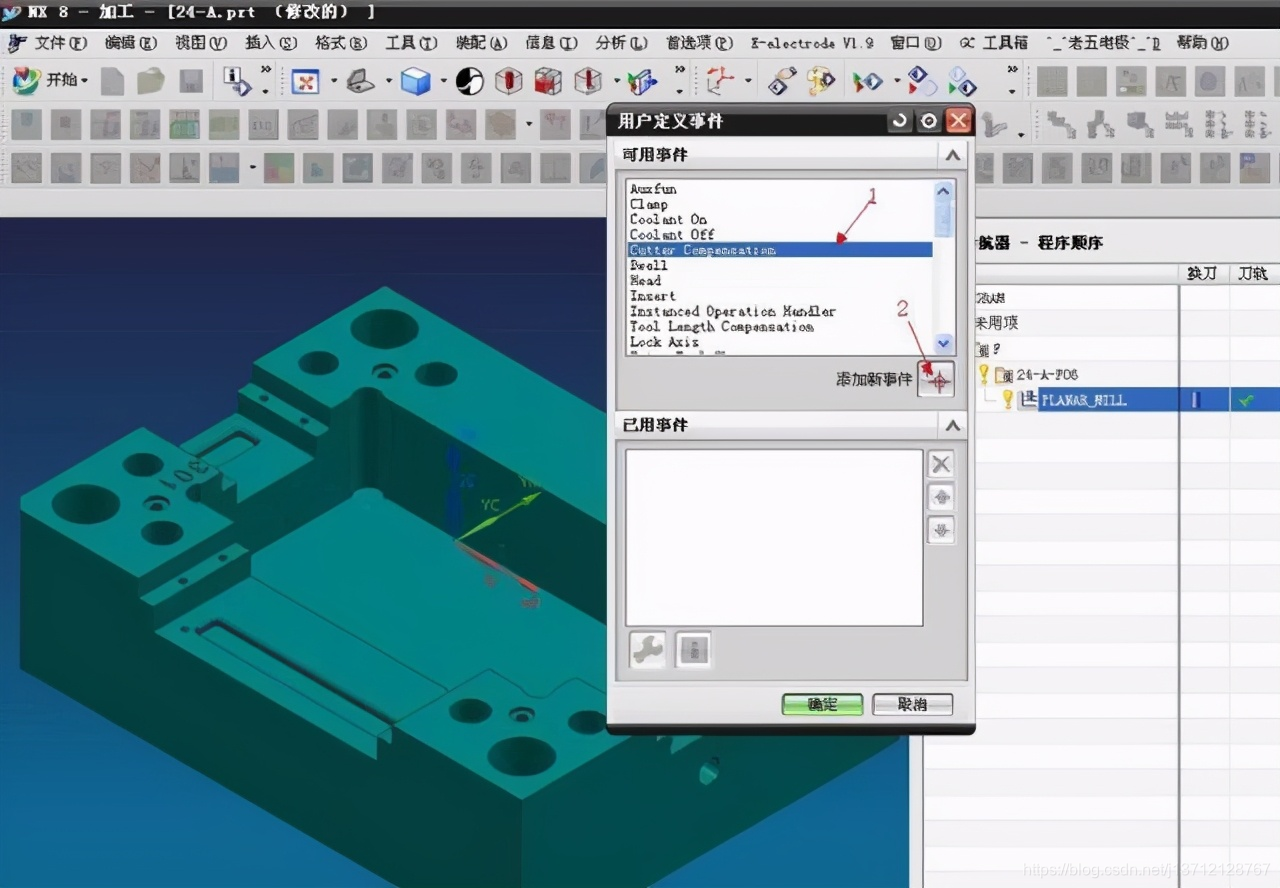Open the 首选项(P) menu
Screen dimensions: 1280x888
pyautogui.click(x=699, y=43)
